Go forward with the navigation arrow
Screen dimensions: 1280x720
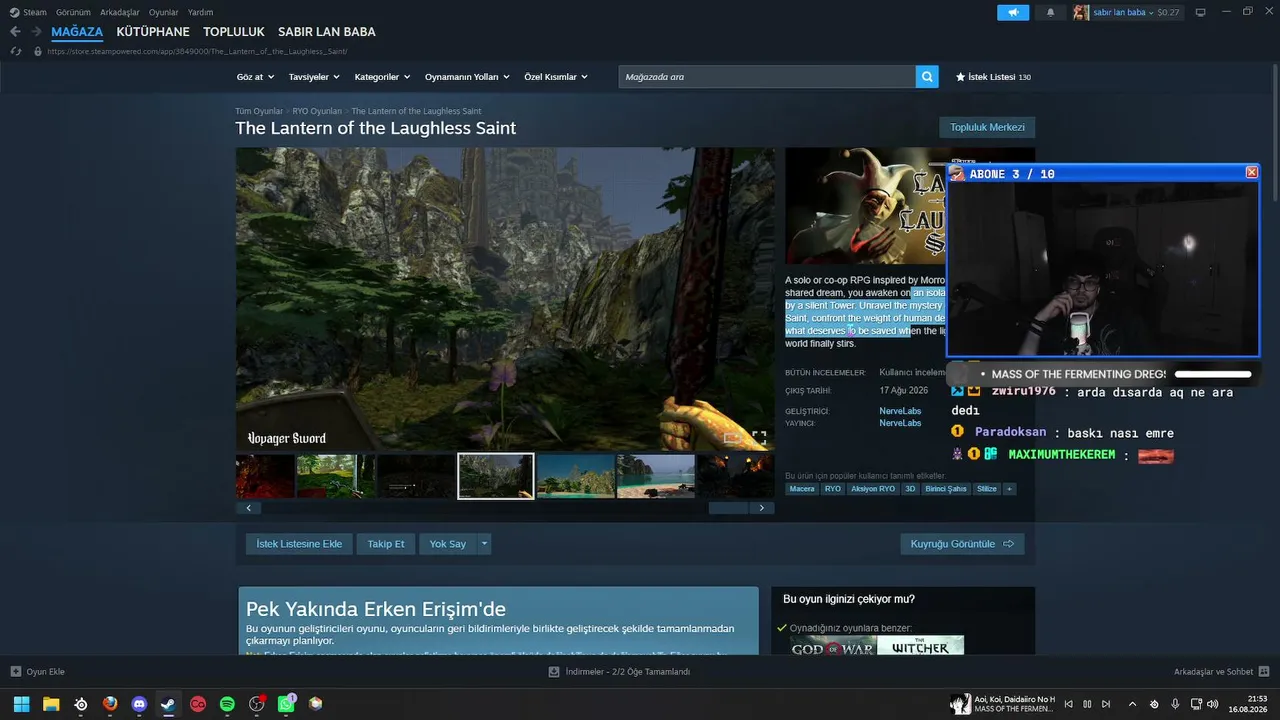click(x=36, y=32)
